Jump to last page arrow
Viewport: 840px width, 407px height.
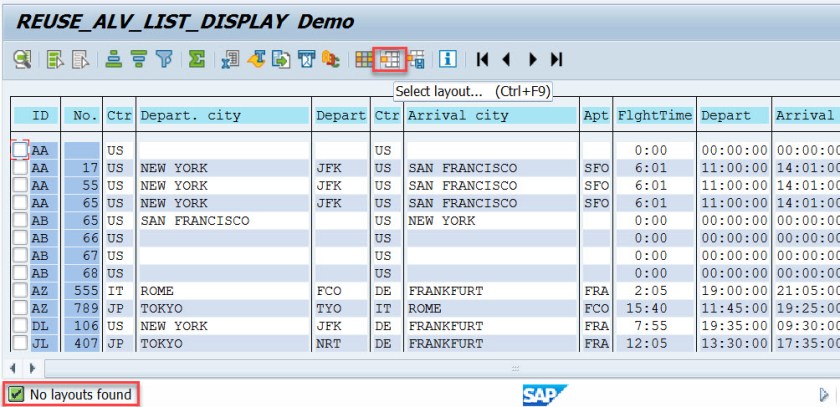(x=557, y=59)
